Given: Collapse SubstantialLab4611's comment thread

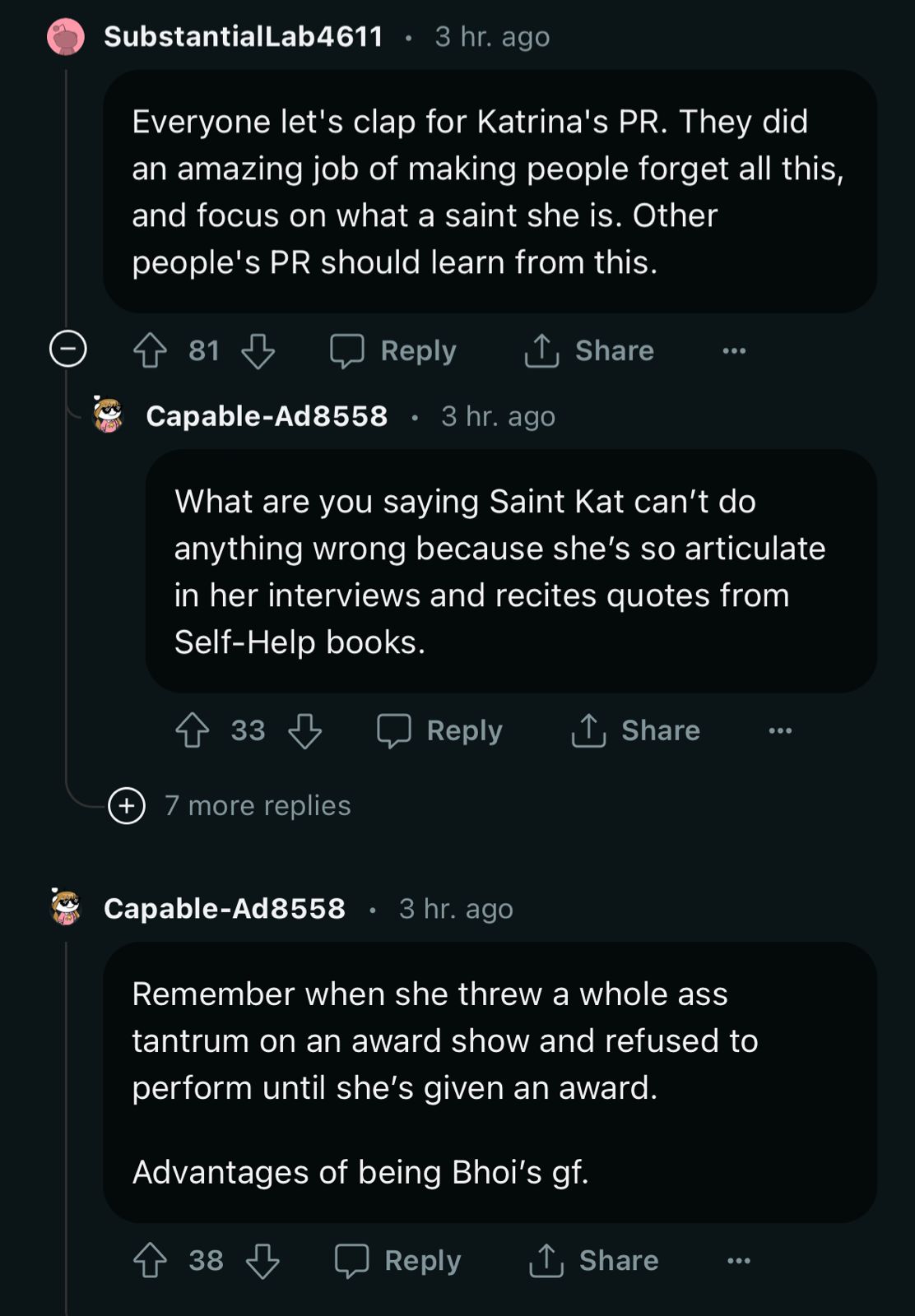Looking at the screenshot, I should [67, 350].
